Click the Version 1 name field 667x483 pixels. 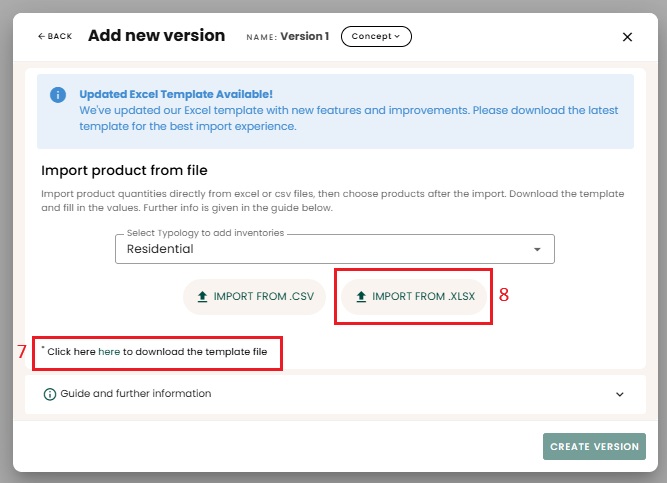point(304,36)
